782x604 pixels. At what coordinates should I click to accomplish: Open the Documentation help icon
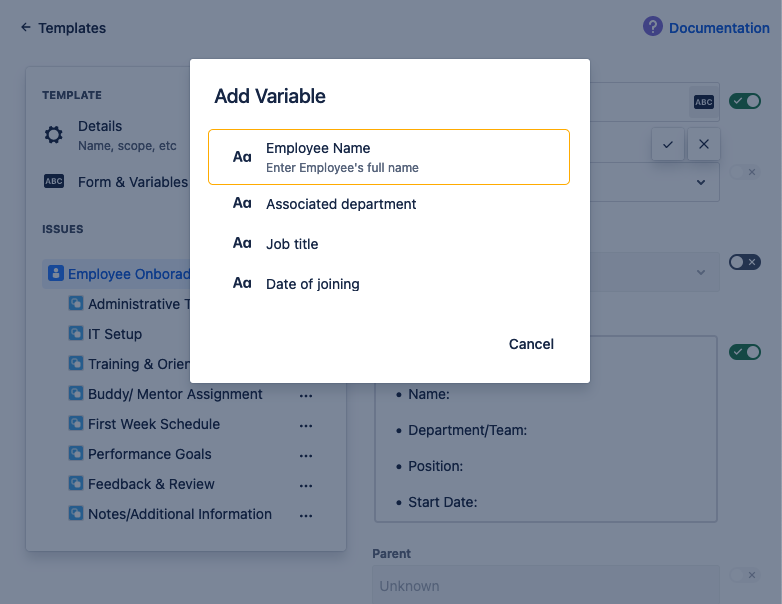pos(653,27)
